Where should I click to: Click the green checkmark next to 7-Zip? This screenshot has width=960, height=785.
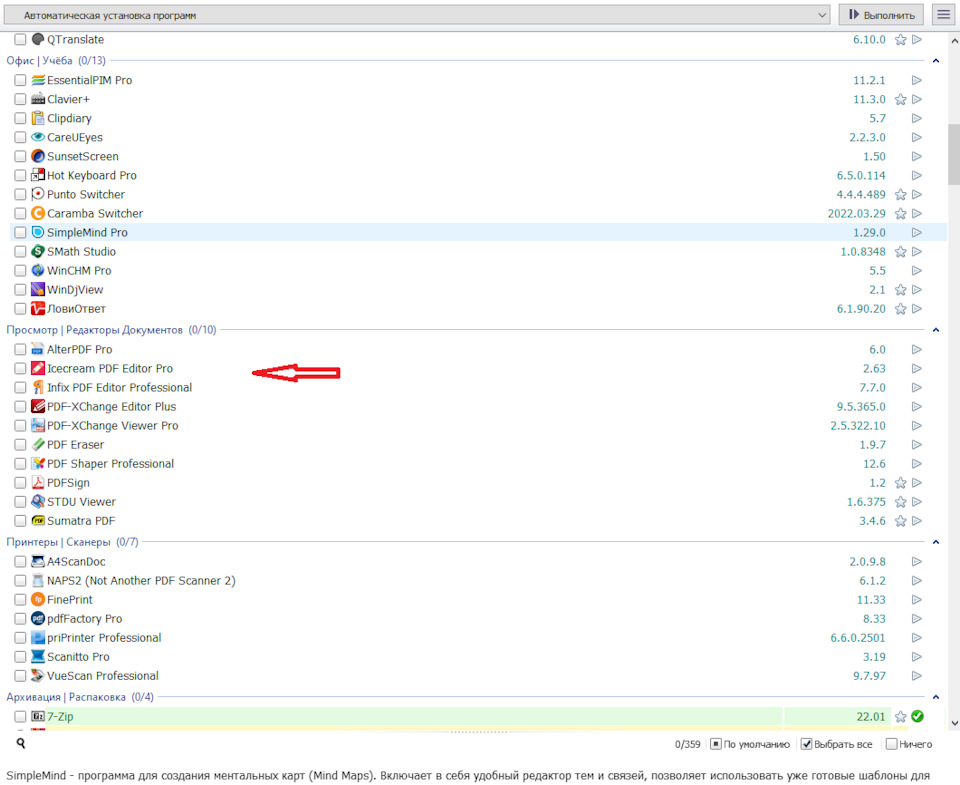click(x=917, y=716)
